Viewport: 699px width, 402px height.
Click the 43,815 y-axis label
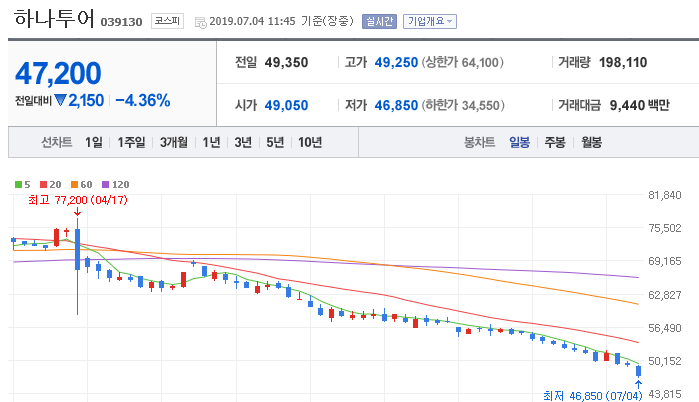(x=665, y=394)
